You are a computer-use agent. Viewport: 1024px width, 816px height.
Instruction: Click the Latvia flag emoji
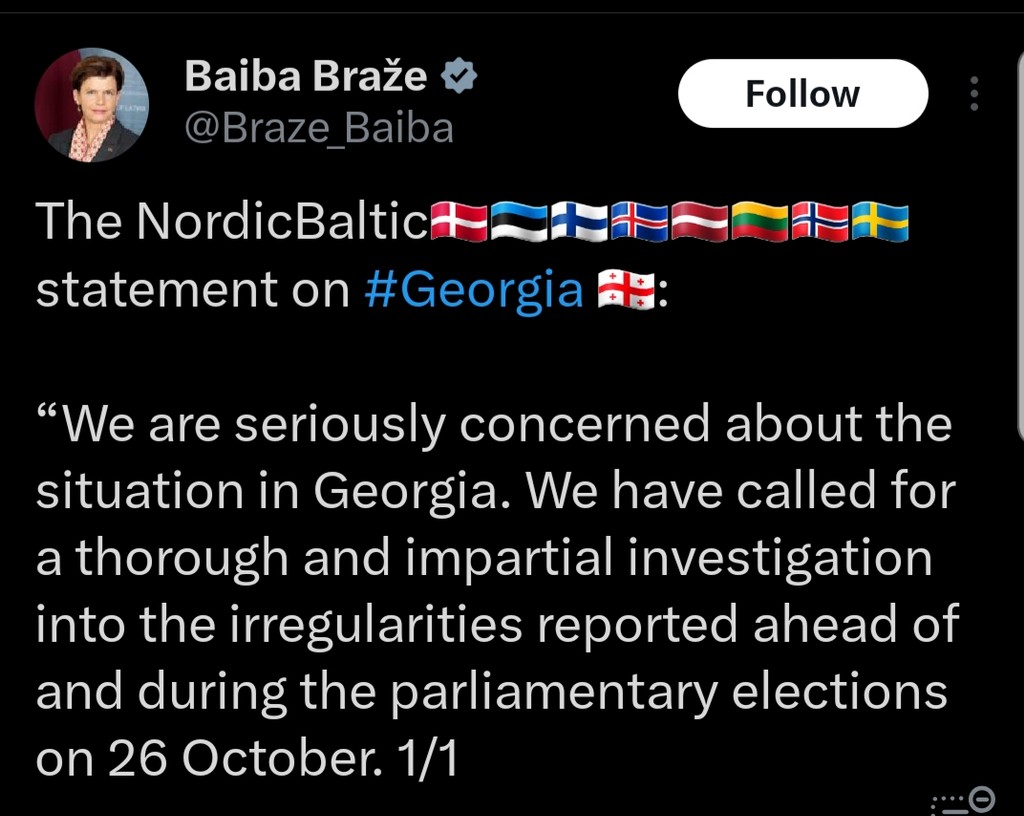click(x=699, y=222)
